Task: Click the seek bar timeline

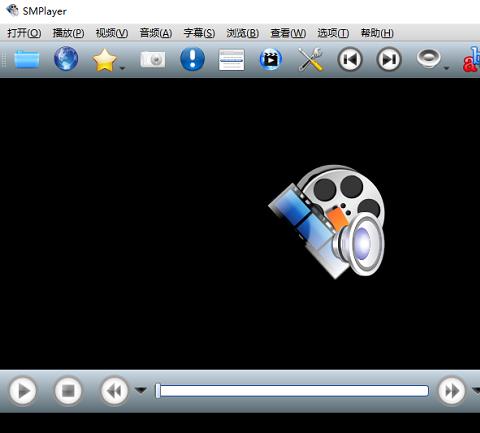Action: click(292, 391)
